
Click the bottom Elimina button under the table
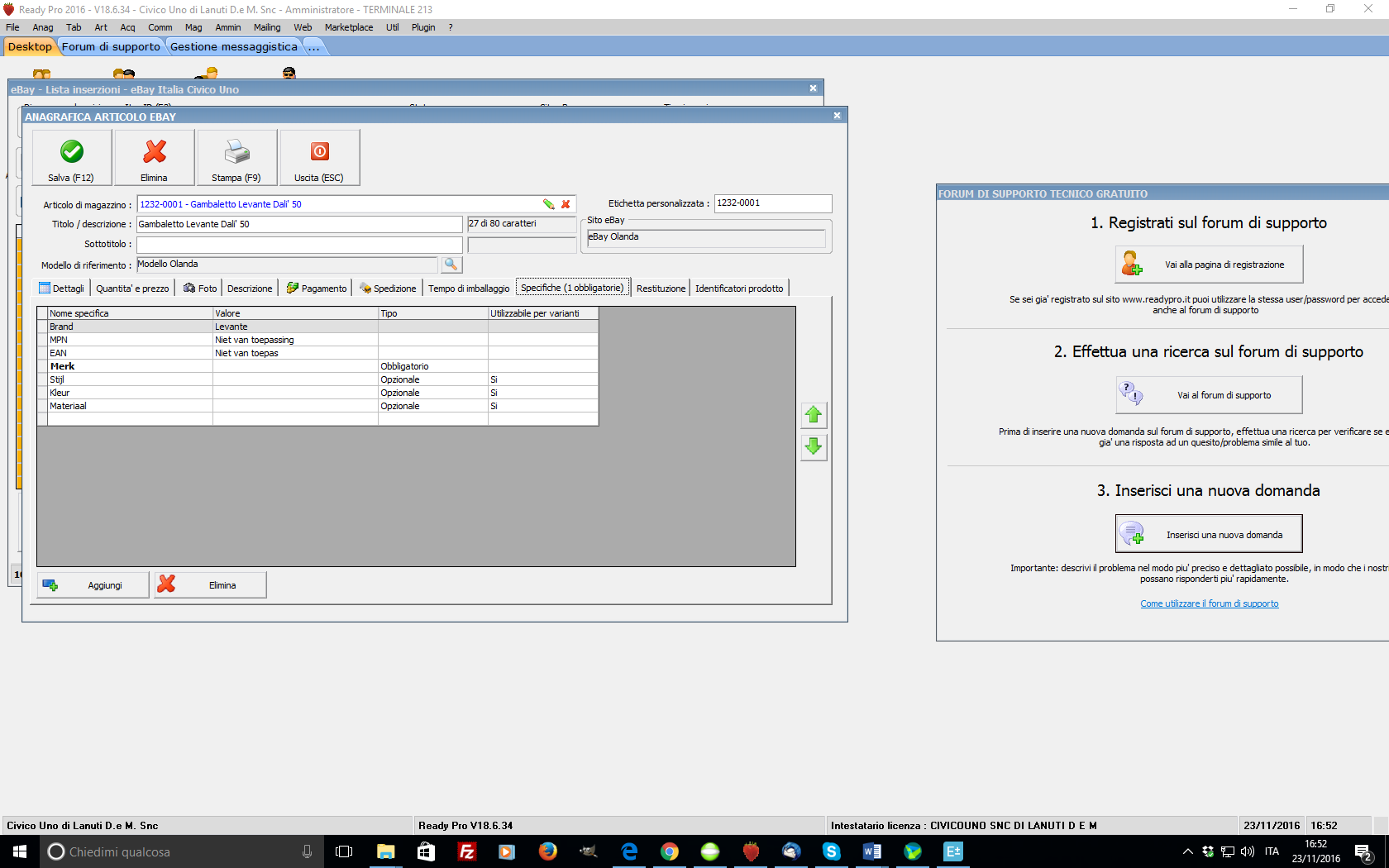211,585
